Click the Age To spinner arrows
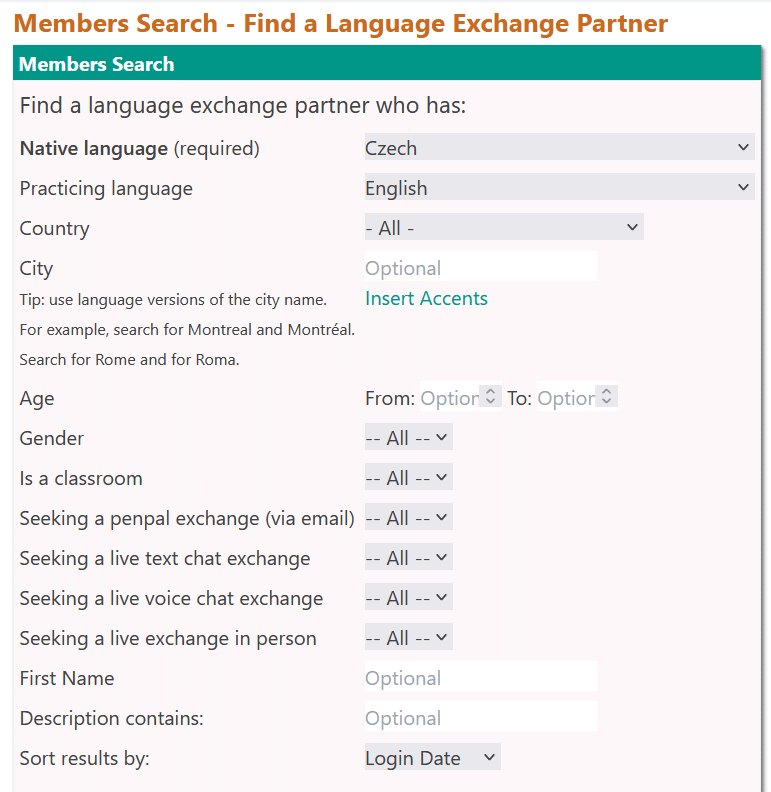The width and height of the screenshot is (771, 792). [x=607, y=398]
